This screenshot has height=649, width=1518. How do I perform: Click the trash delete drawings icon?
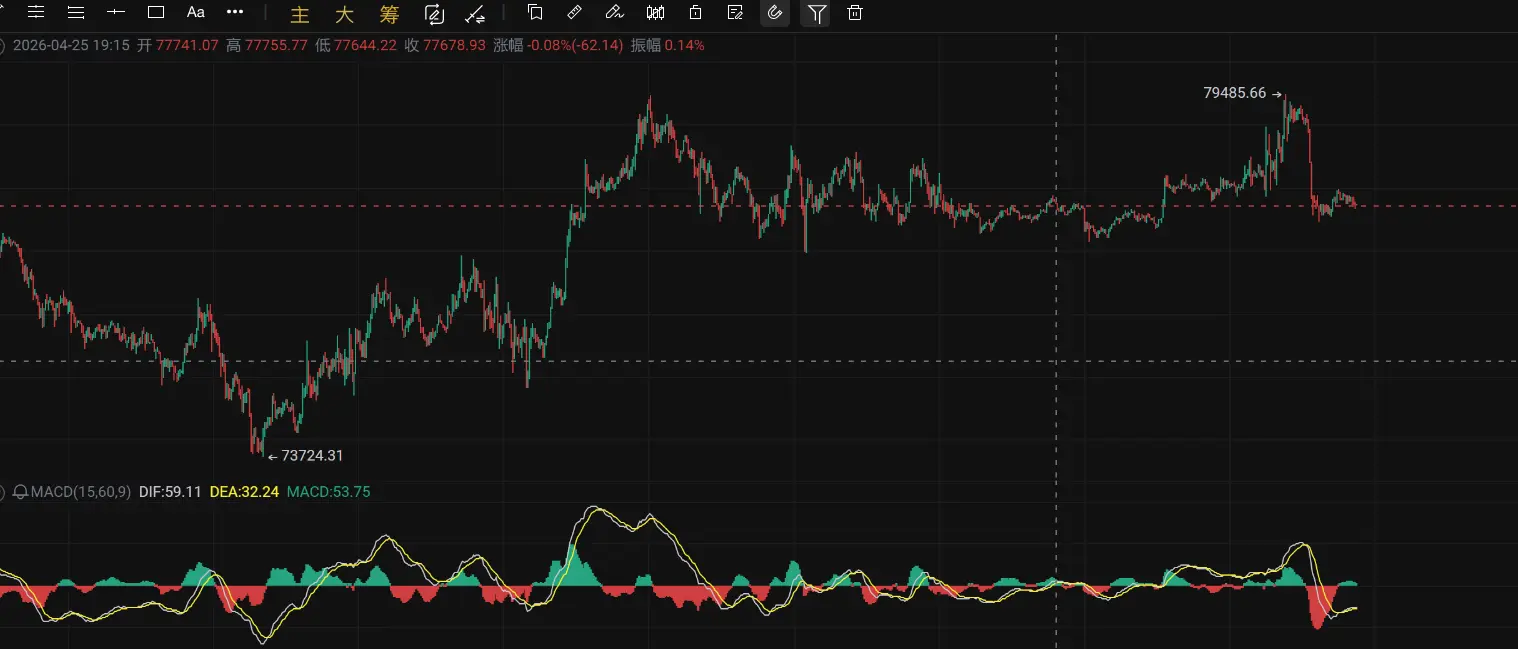[x=855, y=12]
